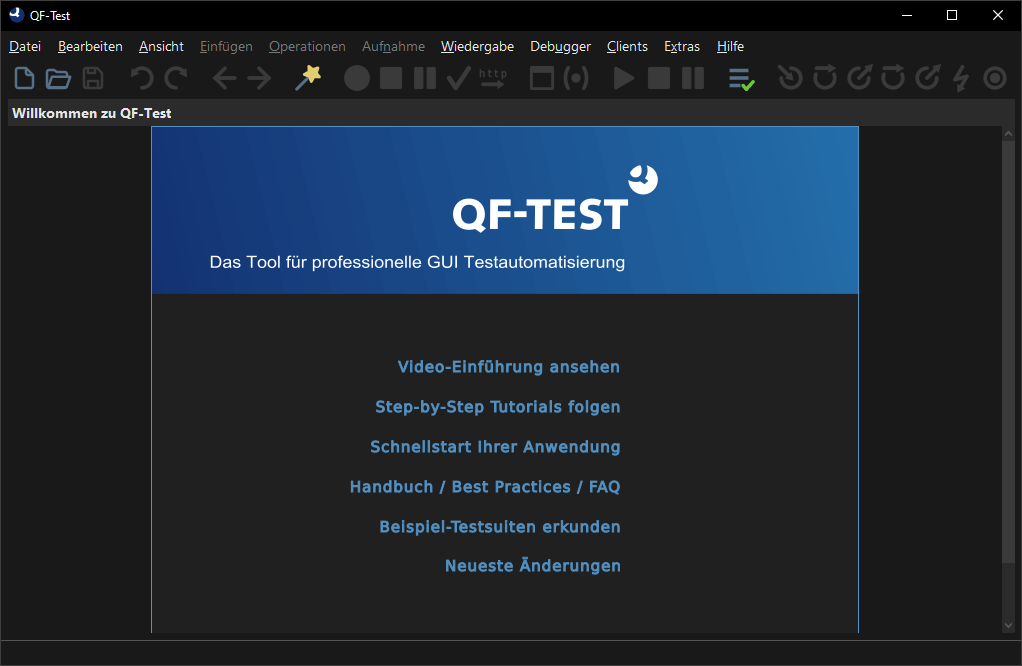The width and height of the screenshot is (1022, 666).
Task: Launch the quickstart wizard wand icon
Action: coord(308,78)
